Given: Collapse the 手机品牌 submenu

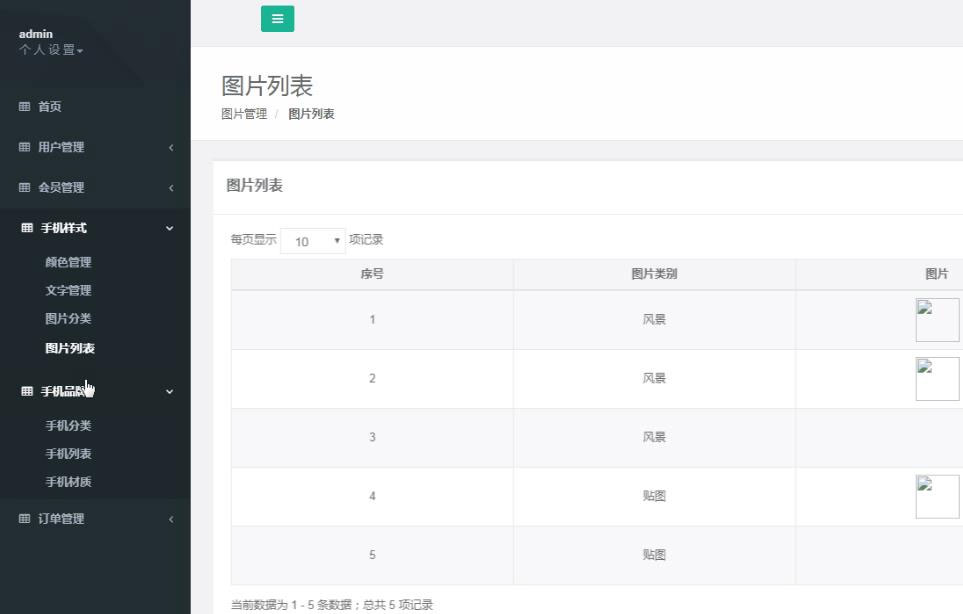Looking at the screenshot, I should pos(170,391).
